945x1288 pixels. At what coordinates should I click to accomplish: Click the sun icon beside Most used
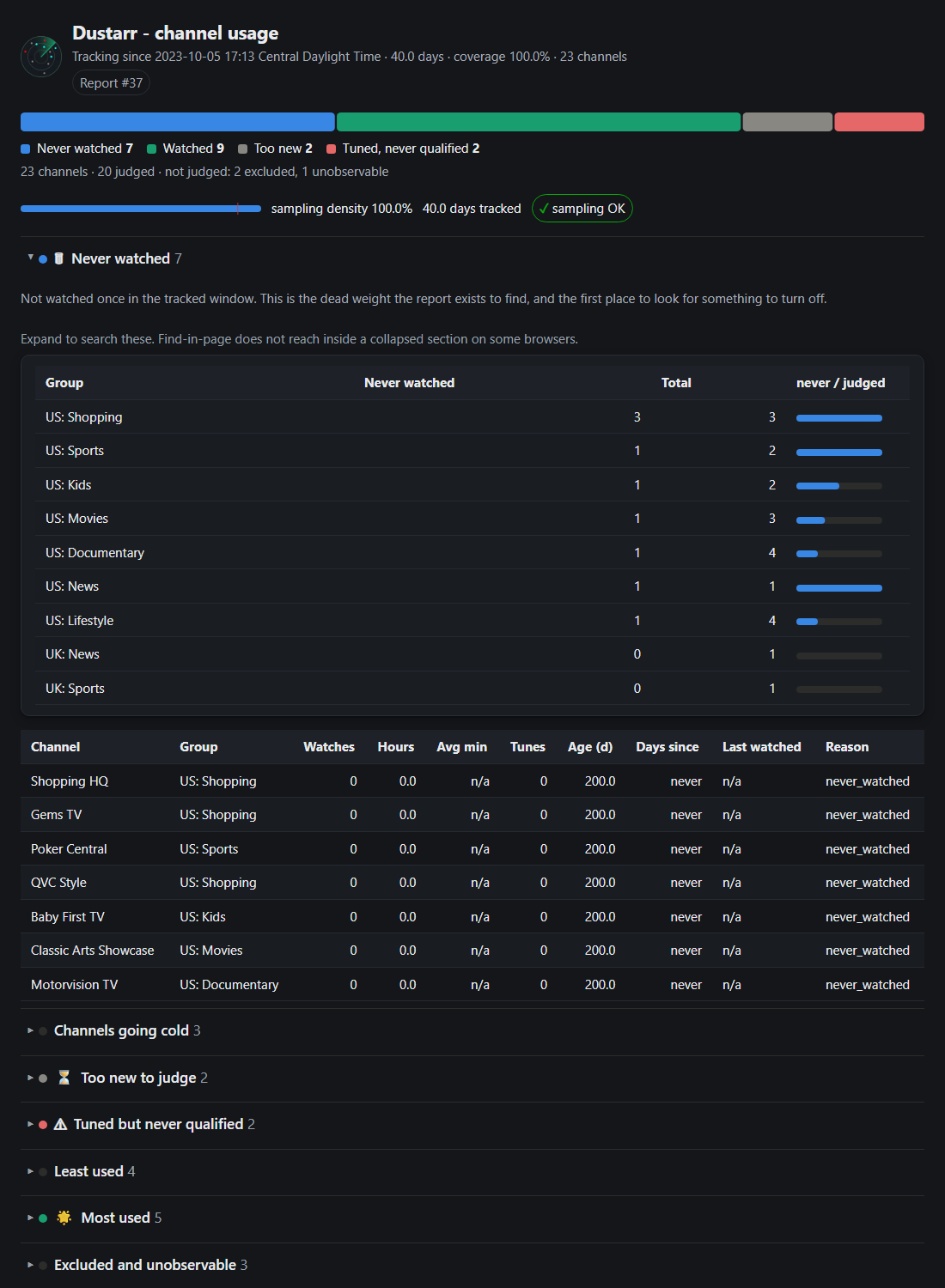pos(64,1218)
